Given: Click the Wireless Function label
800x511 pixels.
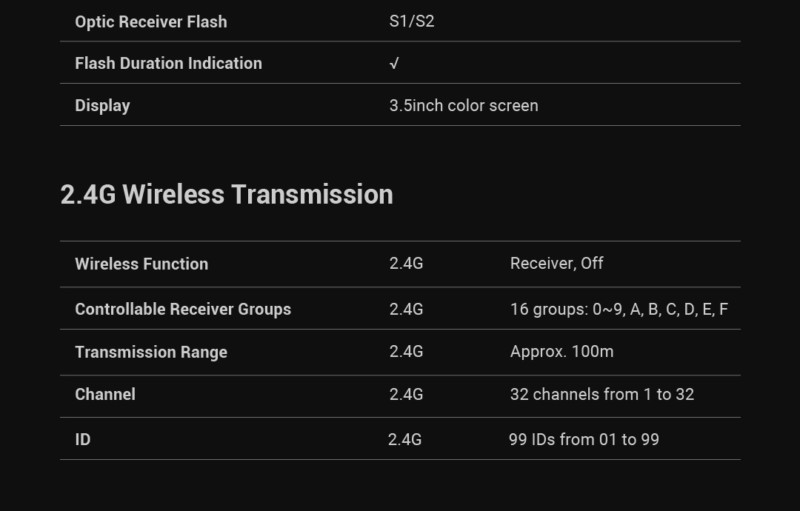Looking at the screenshot, I should point(141,264).
